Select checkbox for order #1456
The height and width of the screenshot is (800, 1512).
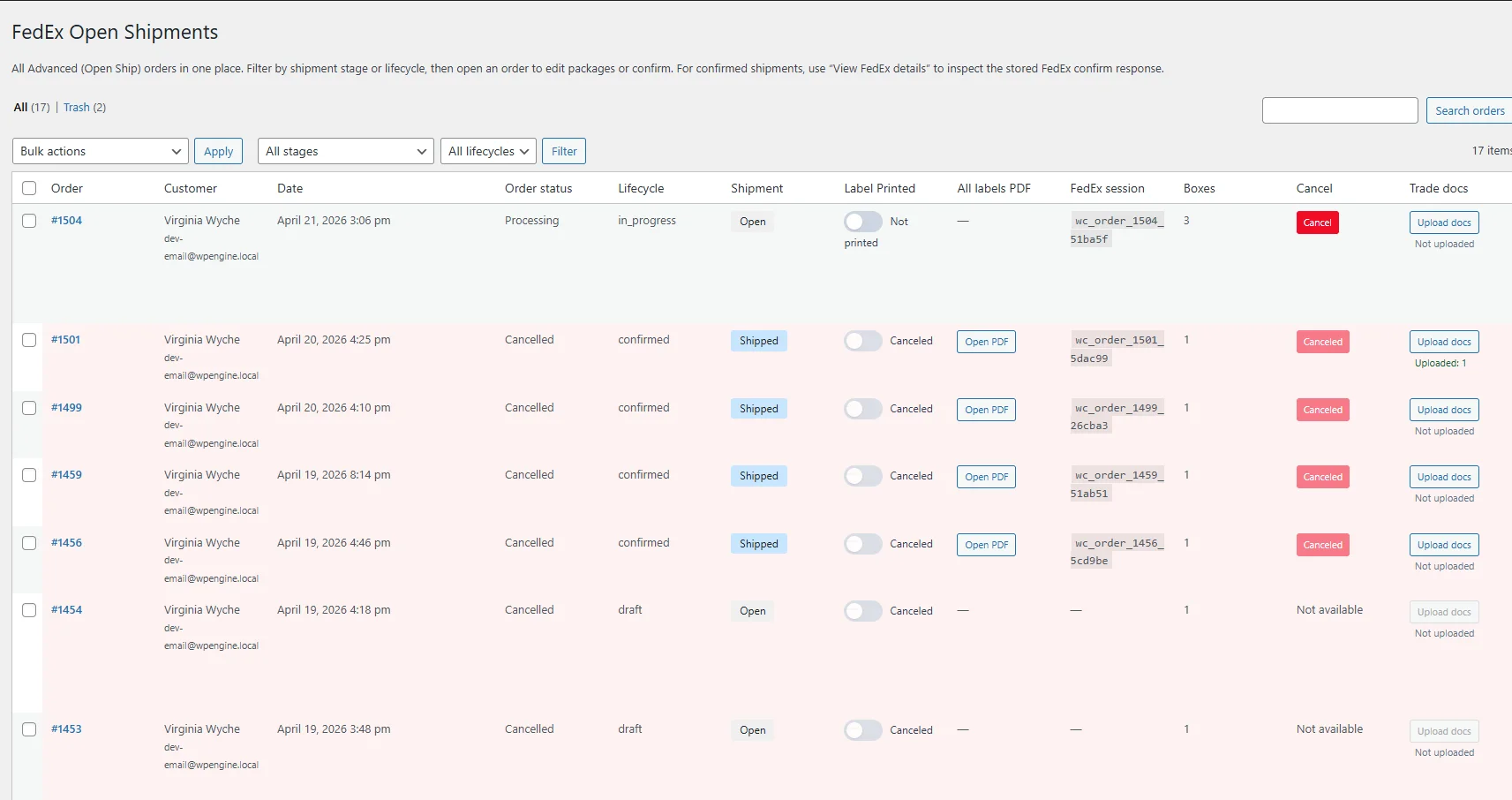(x=29, y=543)
